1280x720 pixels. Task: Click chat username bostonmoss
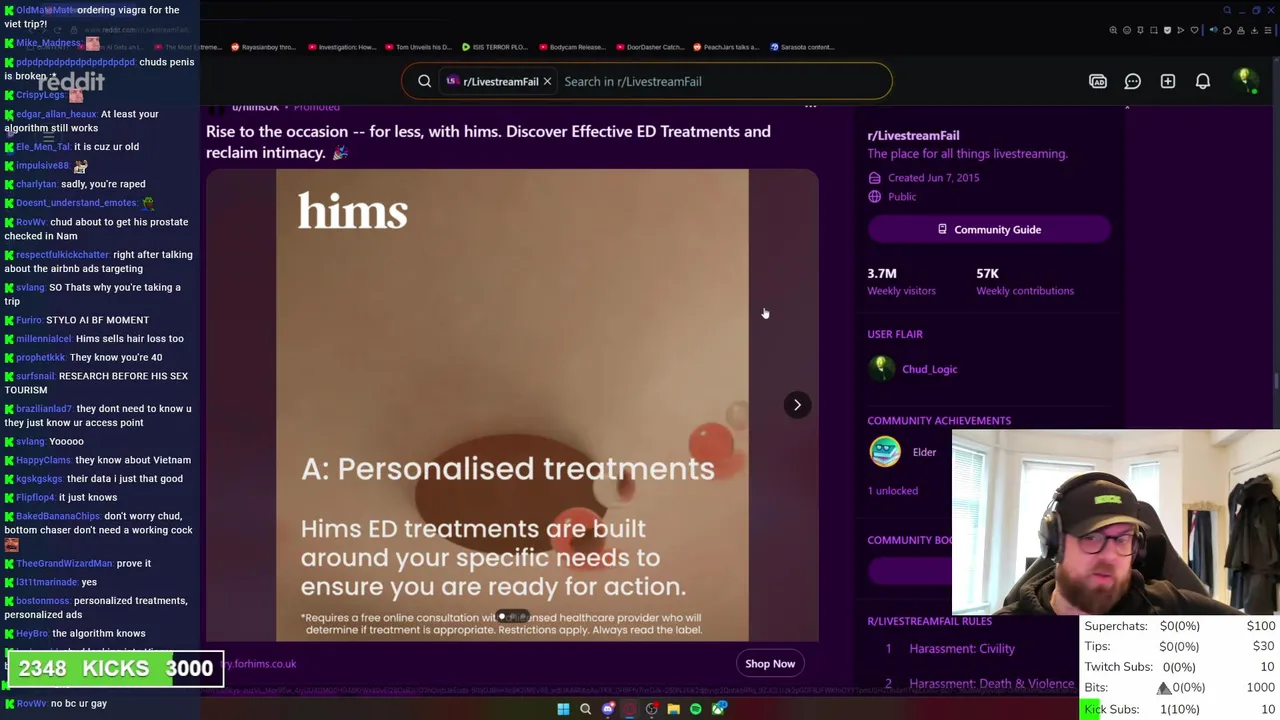[x=42, y=601]
